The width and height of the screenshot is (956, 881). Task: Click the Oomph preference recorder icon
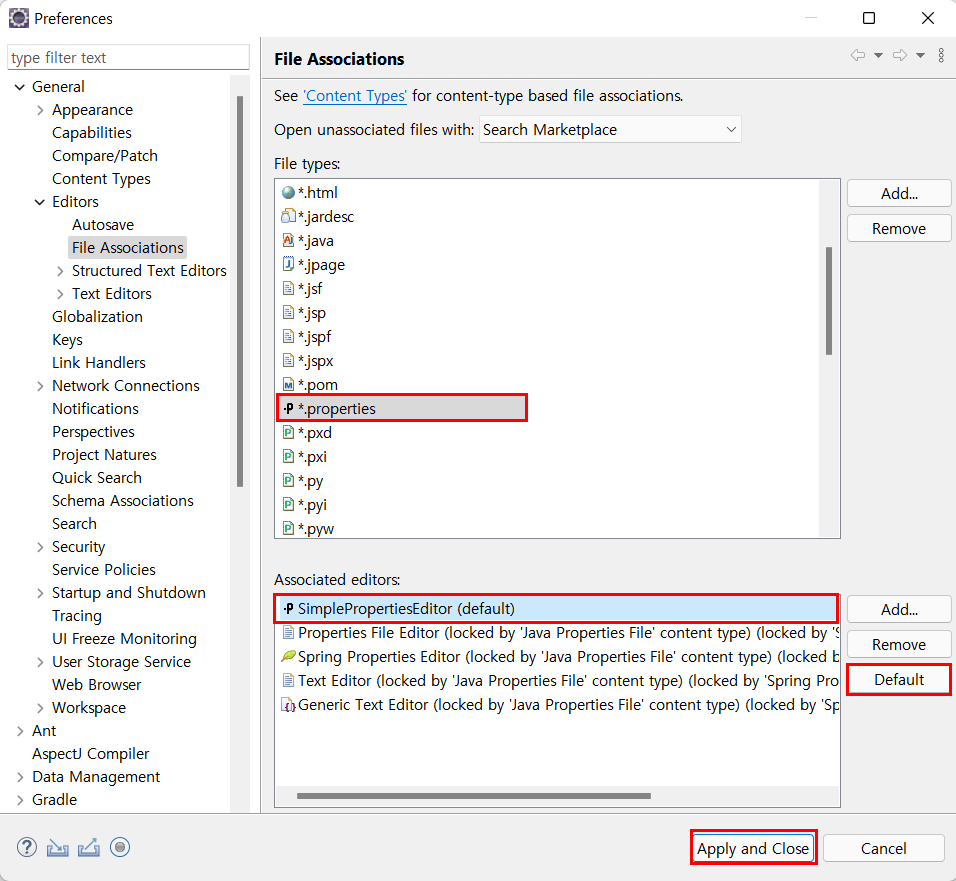(120, 847)
